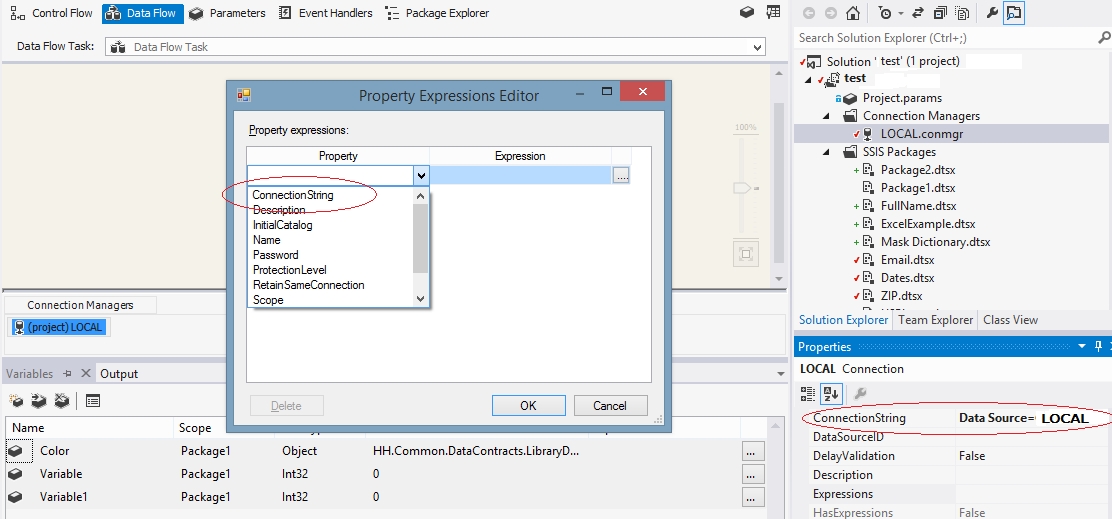
Task: Click Search Solution Explorer input field
Action: click(944, 38)
